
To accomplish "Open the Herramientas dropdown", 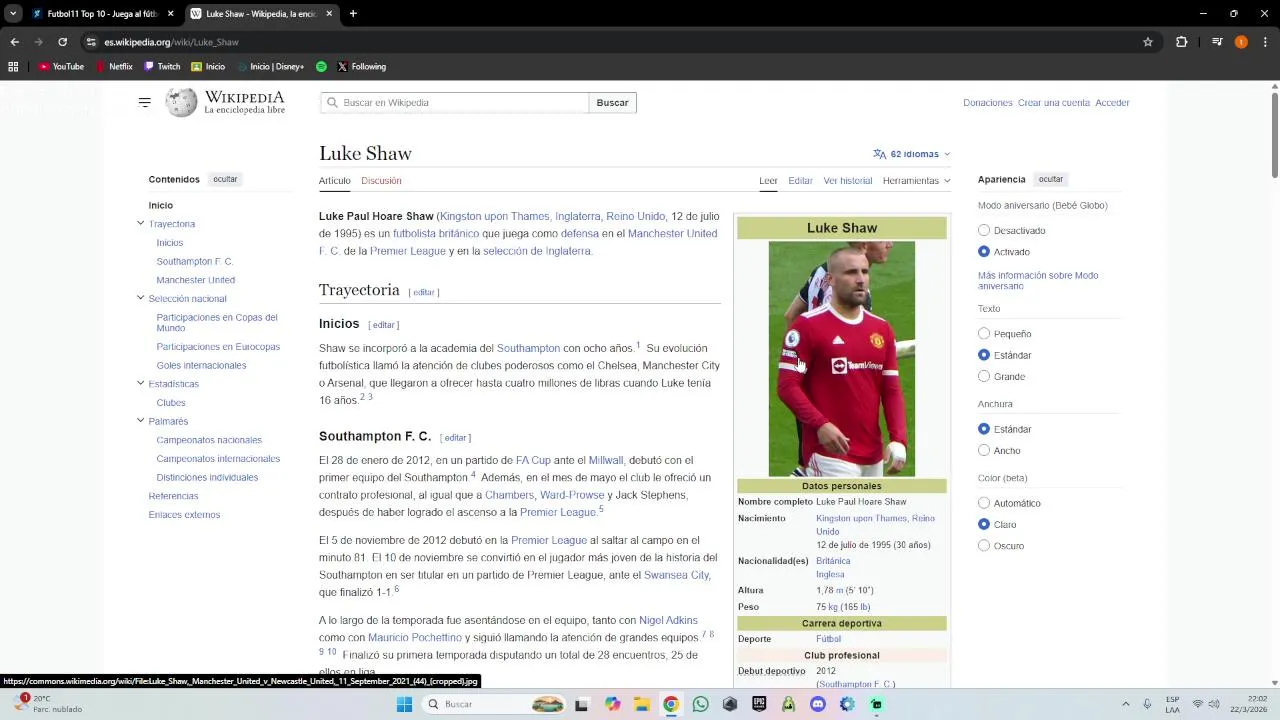I will 916,181.
